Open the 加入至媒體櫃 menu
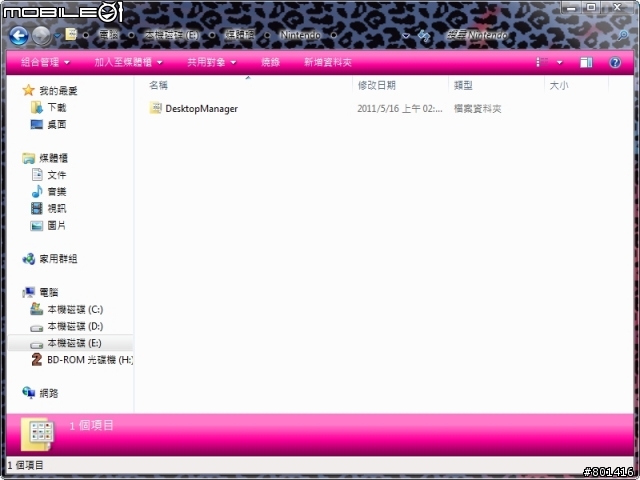This screenshot has height=480, width=640. click(x=128, y=62)
